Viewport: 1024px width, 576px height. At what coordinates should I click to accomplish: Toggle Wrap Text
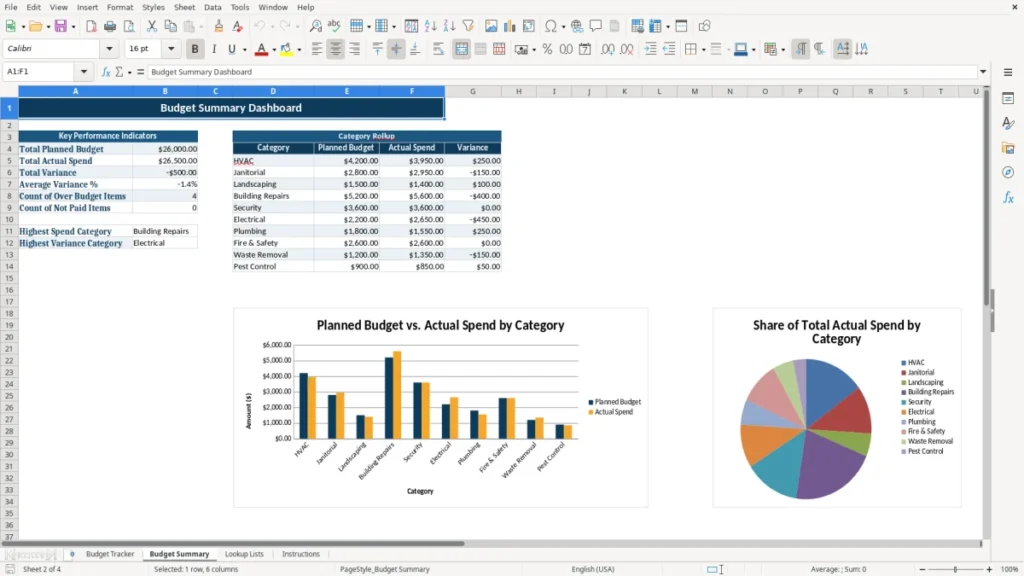point(438,49)
